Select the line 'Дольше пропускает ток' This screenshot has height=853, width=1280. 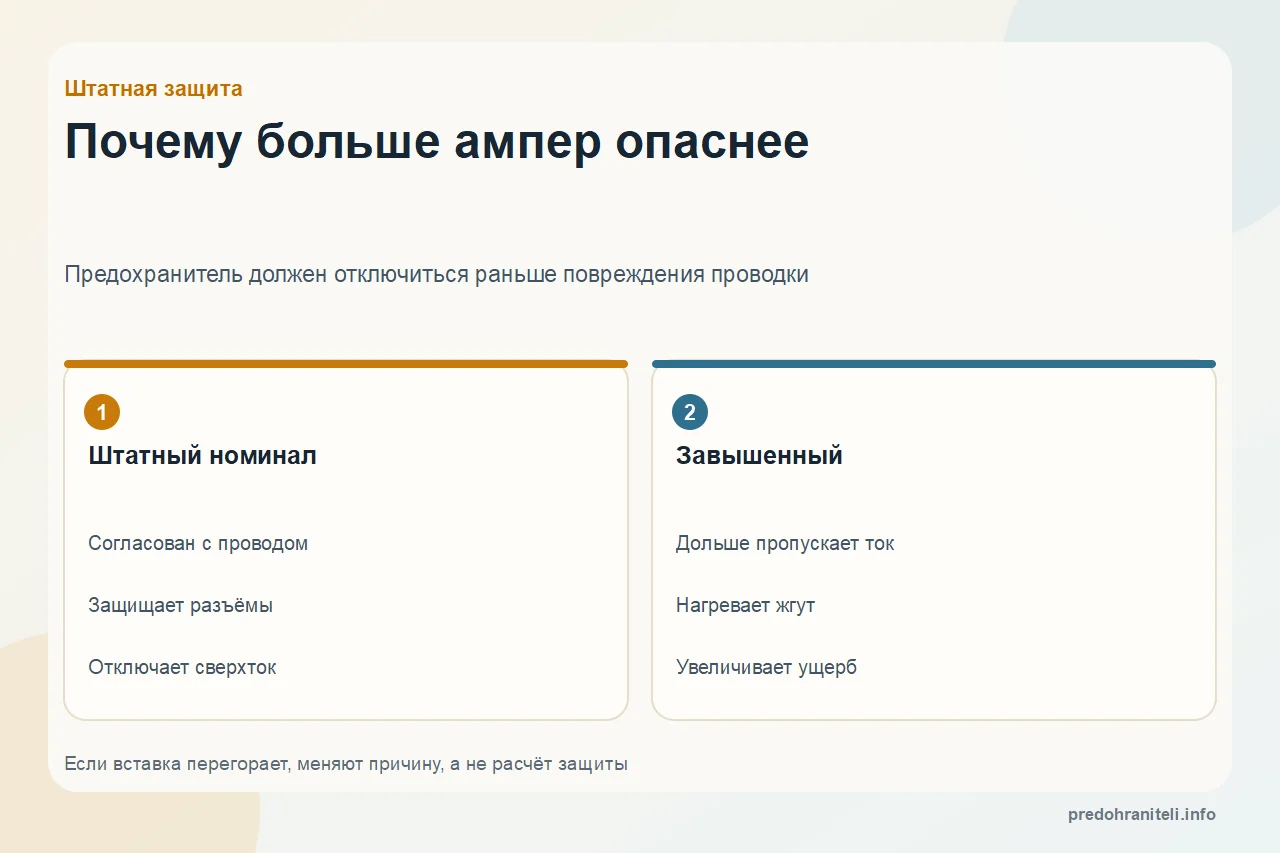pos(785,543)
